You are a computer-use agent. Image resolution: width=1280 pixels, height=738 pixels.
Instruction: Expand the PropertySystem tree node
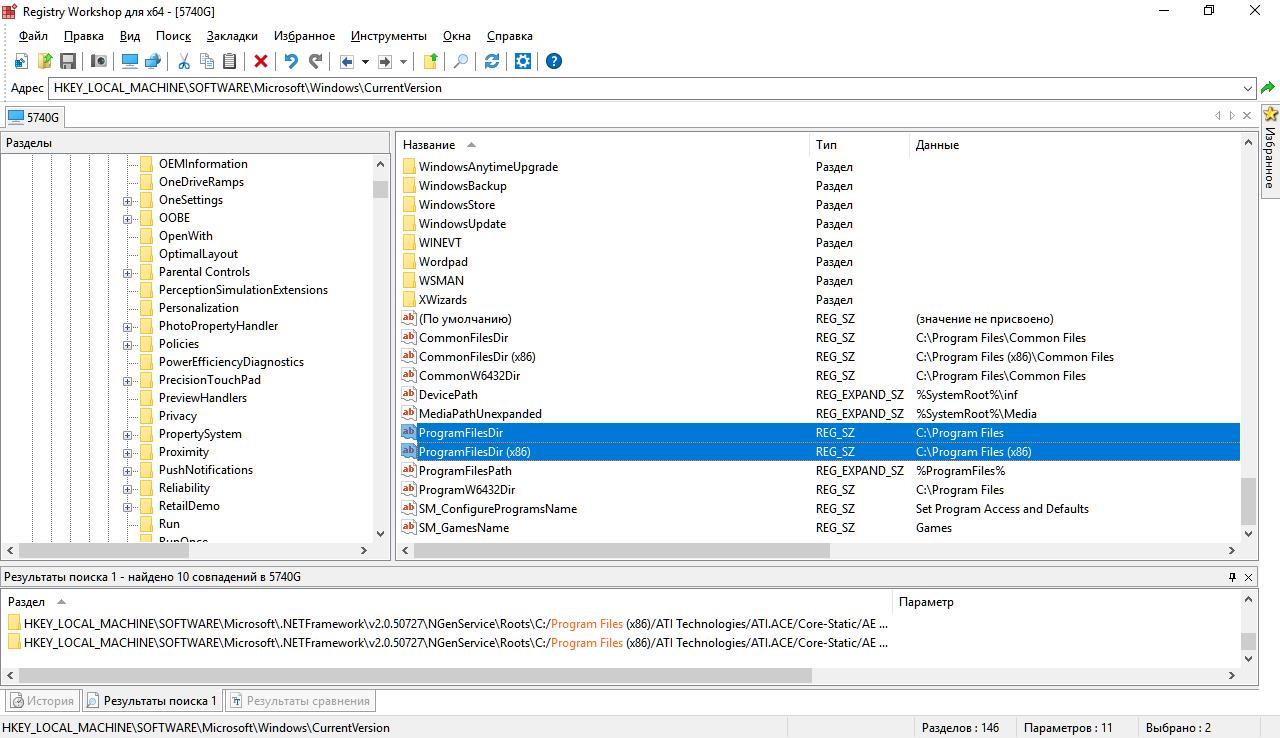tap(128, 434)
